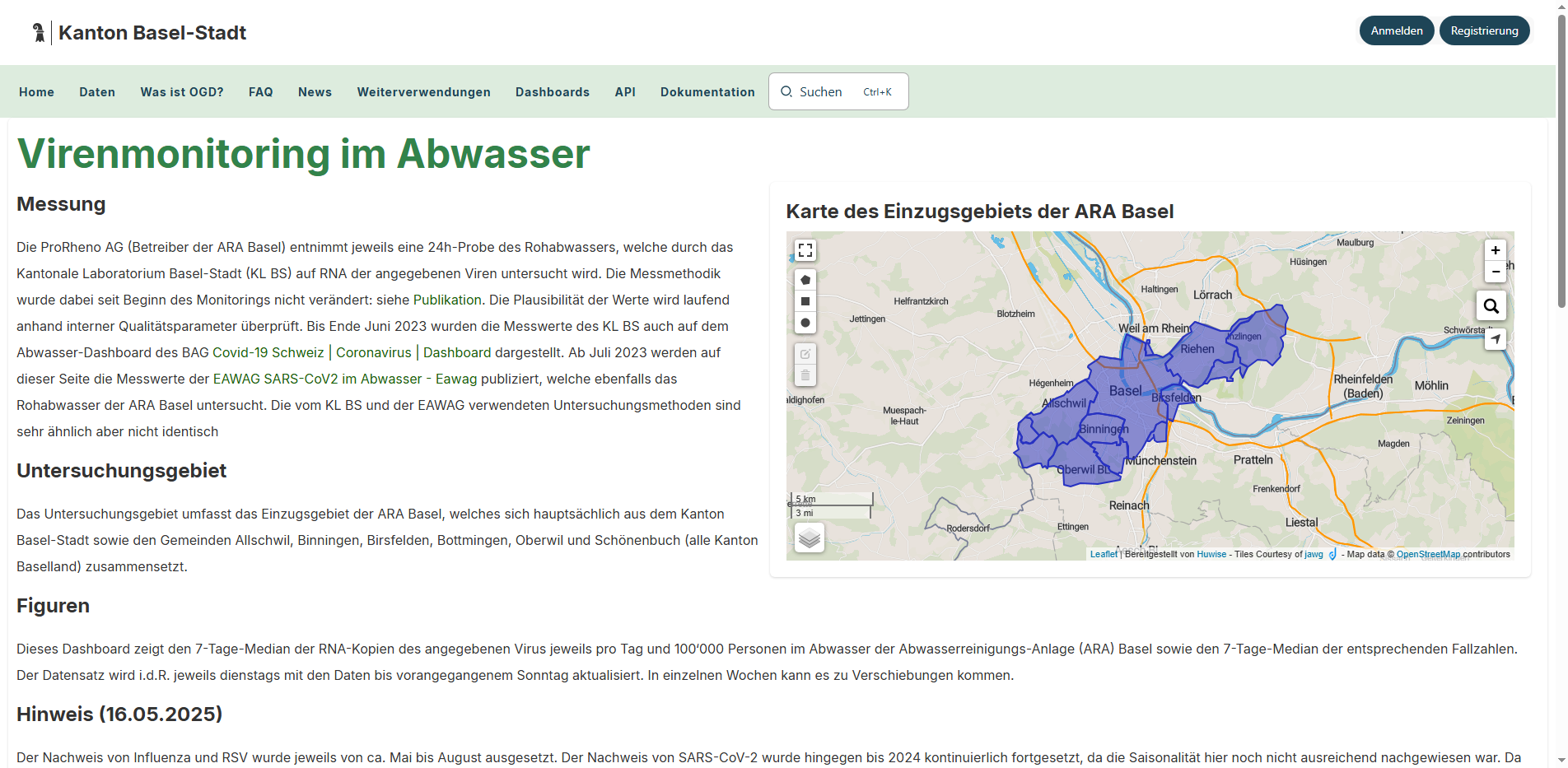Select the circle drawing tool
This screenshot has width=1568, height=768.
pos(805,323)
